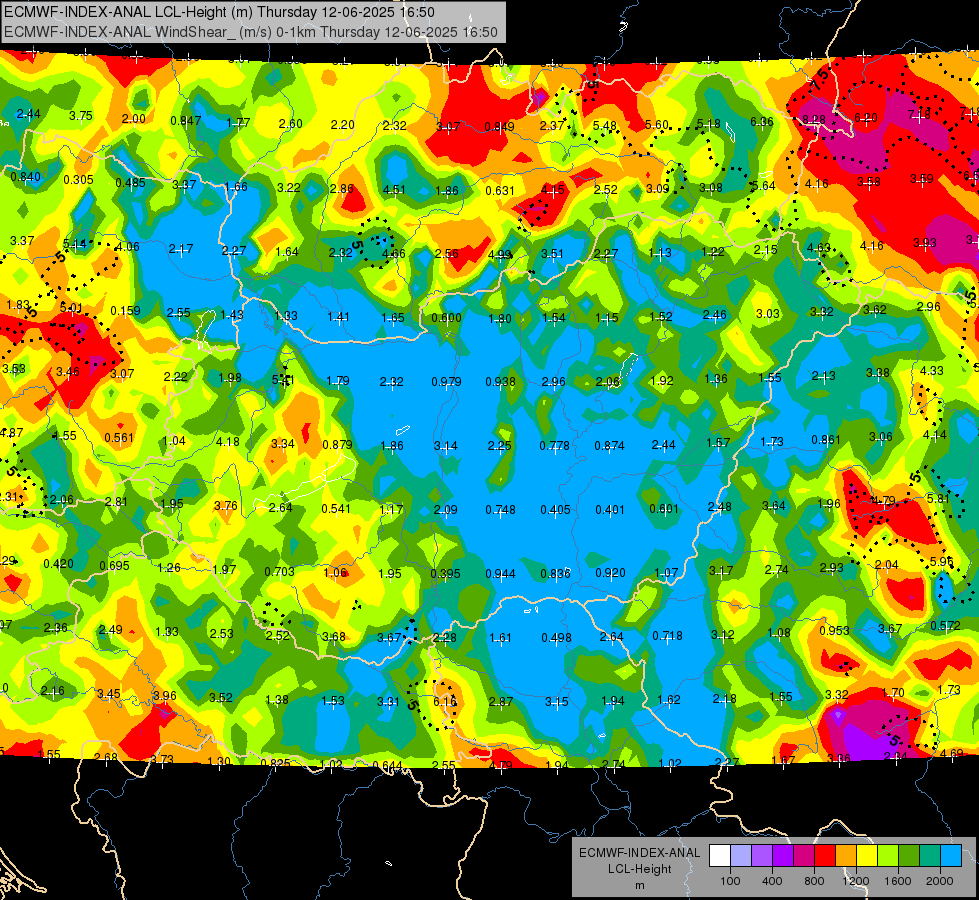
Task: Click the grid value '0.405'
Action: (x=556, y=510)
